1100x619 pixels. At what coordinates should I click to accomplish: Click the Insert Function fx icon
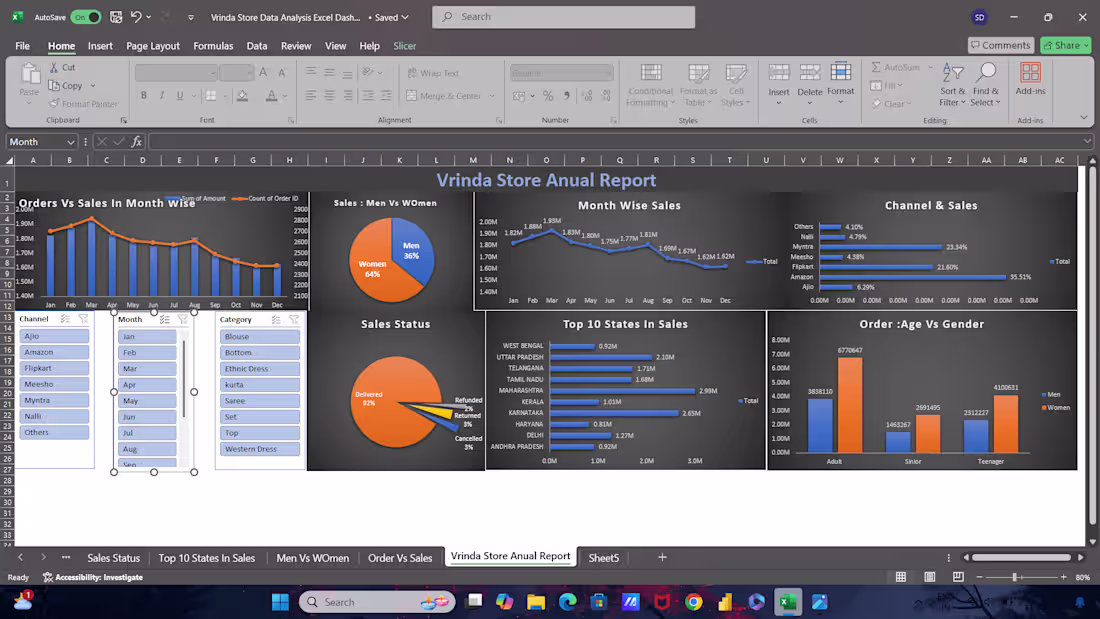point(137,141)
